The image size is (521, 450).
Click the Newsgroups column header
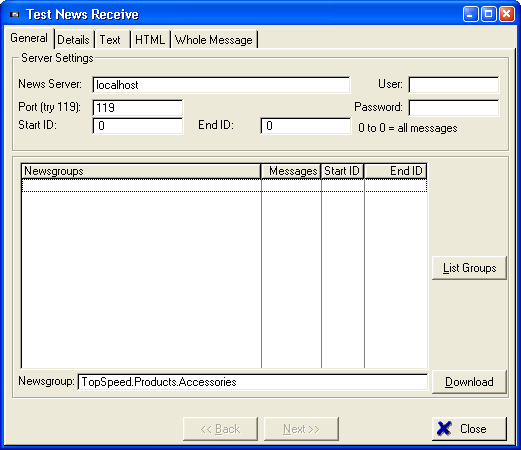pyautogui.click(x=141, y=171)
